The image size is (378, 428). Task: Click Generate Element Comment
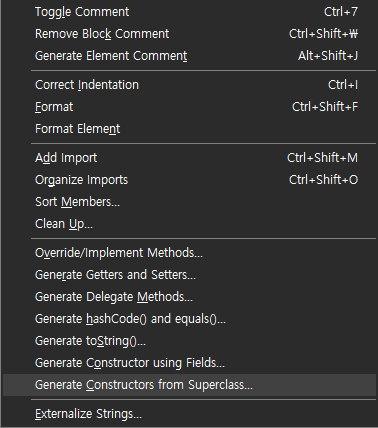(x=189, y=56)
